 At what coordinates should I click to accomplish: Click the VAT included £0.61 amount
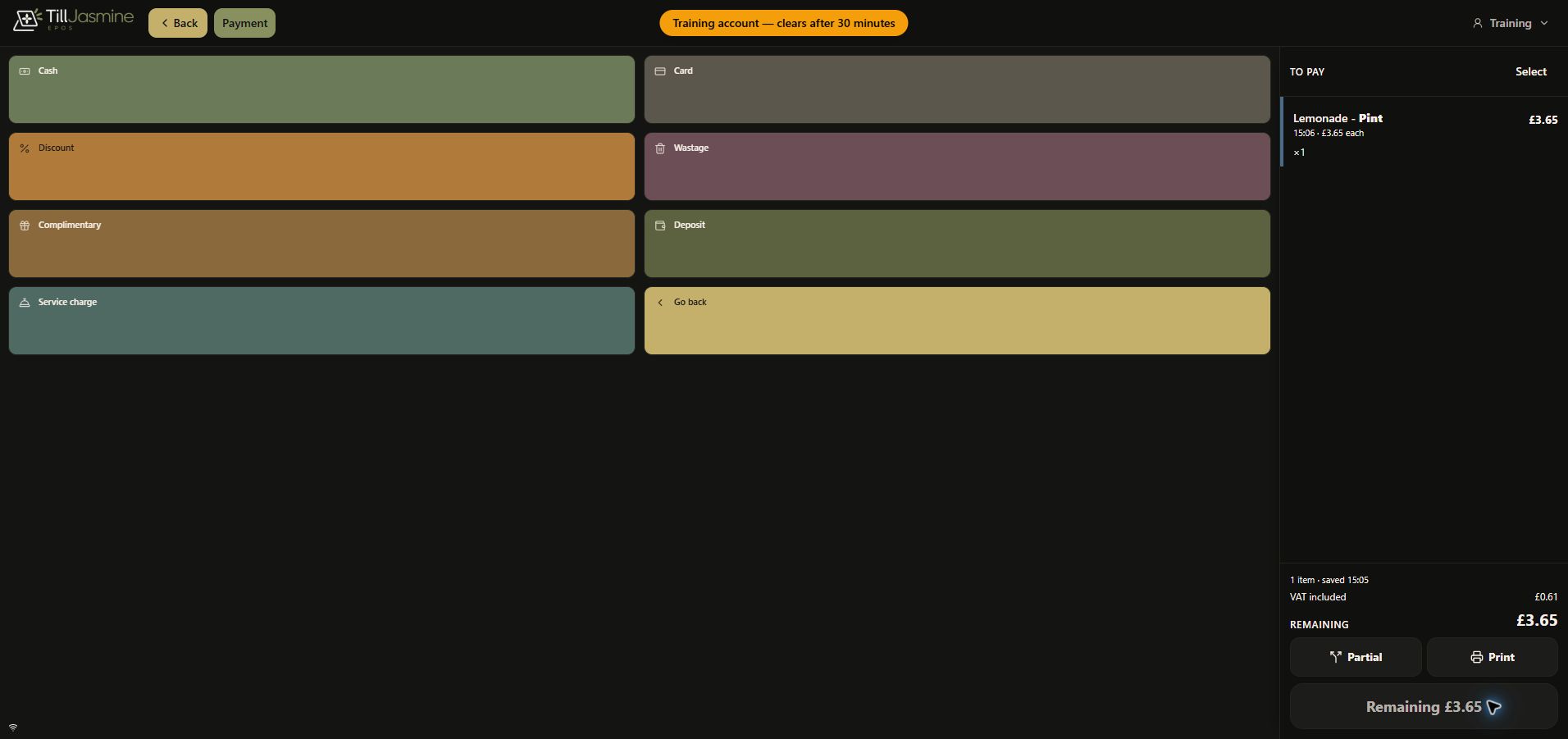pyautogui.click(x=1546, y=597)
